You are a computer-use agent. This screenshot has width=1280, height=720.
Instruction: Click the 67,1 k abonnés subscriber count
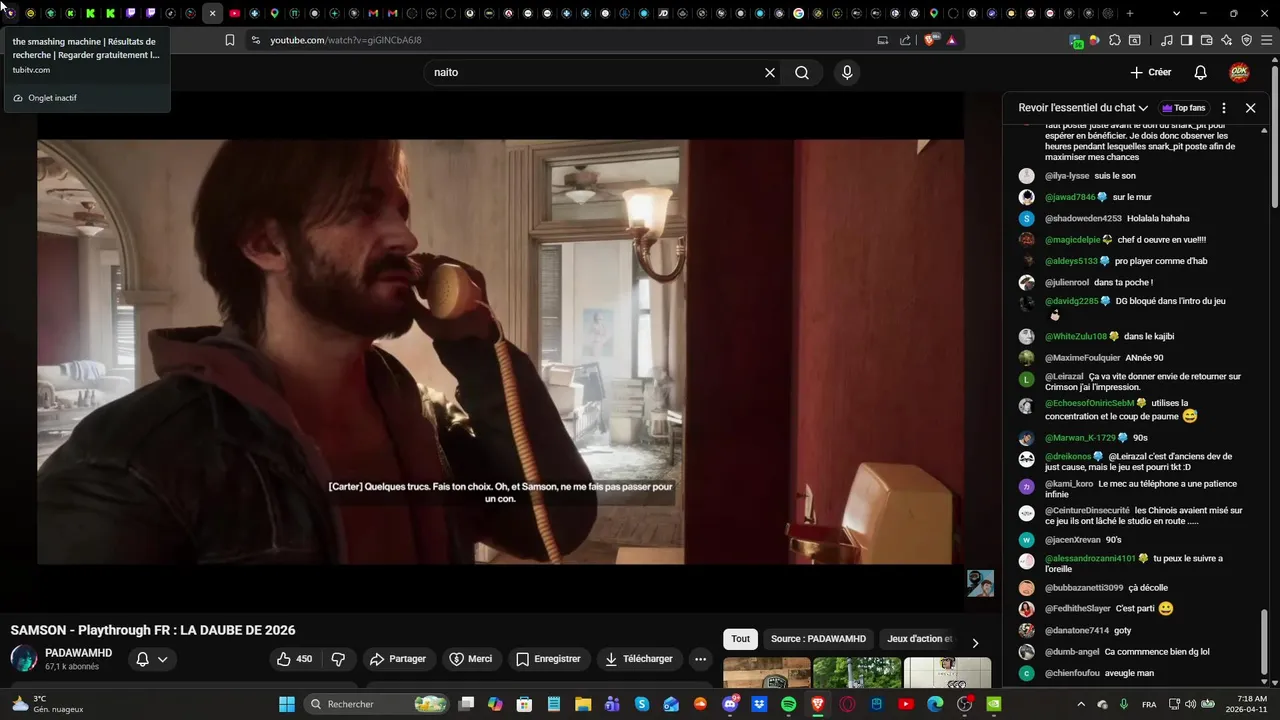click(x=72, y=667)
